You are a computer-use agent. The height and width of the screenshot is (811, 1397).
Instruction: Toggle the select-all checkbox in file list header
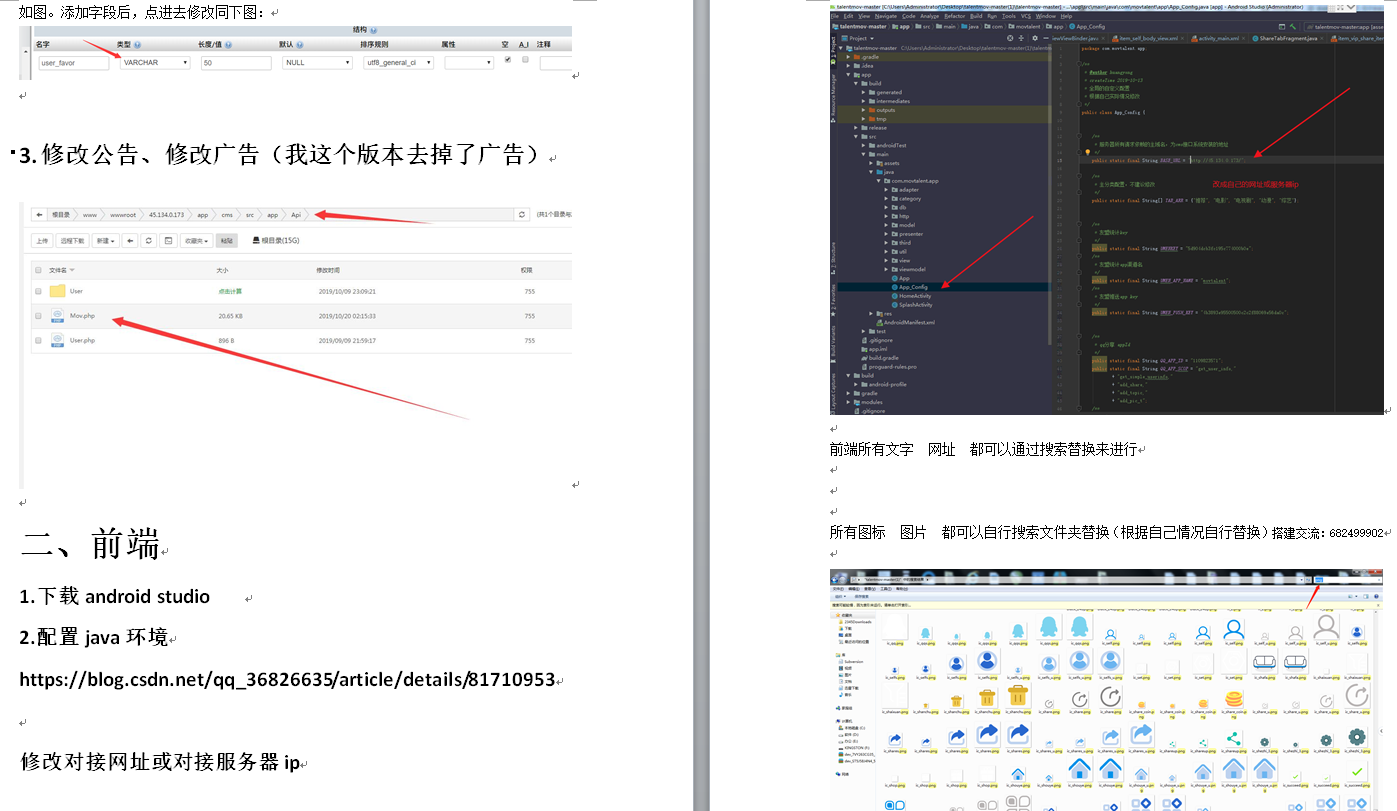click(x=39, y=272)
